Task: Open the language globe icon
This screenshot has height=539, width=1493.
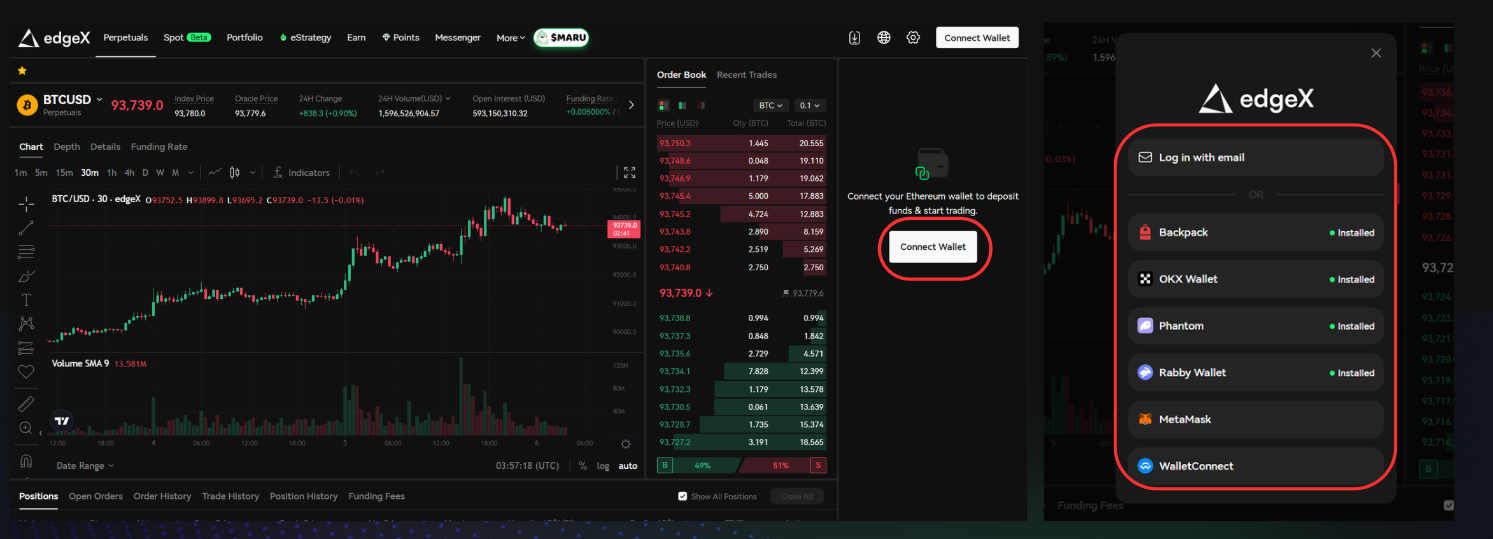Action: click(884, 38)
